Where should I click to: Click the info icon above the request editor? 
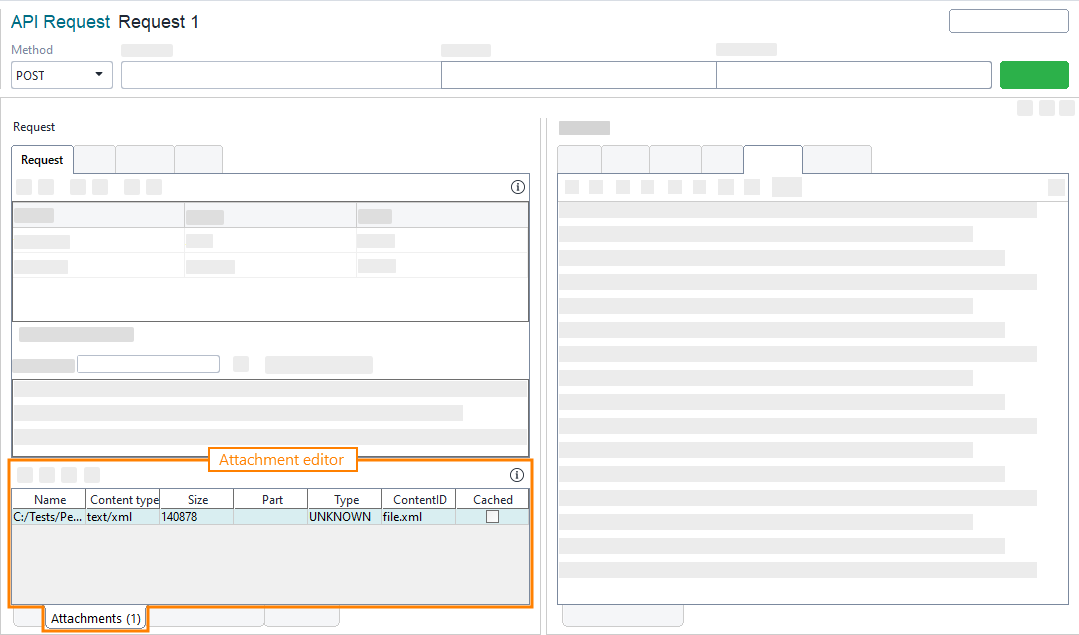point(517,186)
